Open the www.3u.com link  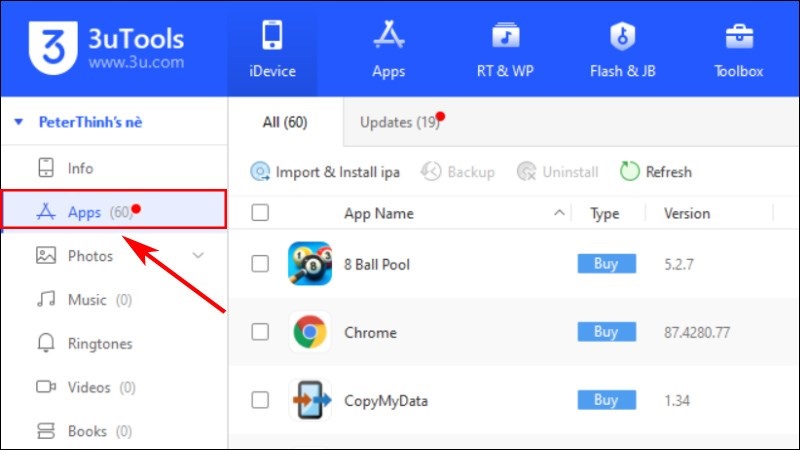[136, 63]
